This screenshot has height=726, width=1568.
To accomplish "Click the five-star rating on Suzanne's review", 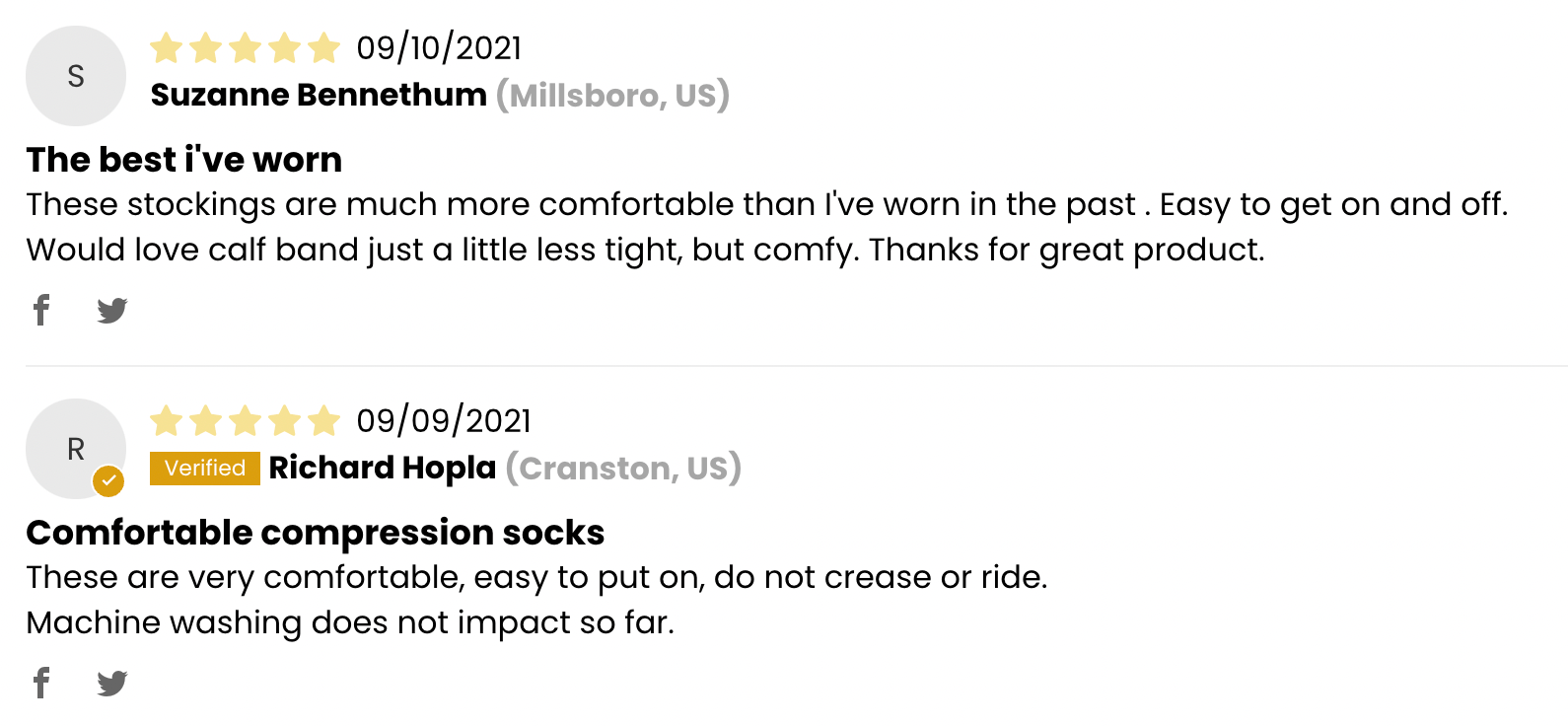I will (245, 47).
